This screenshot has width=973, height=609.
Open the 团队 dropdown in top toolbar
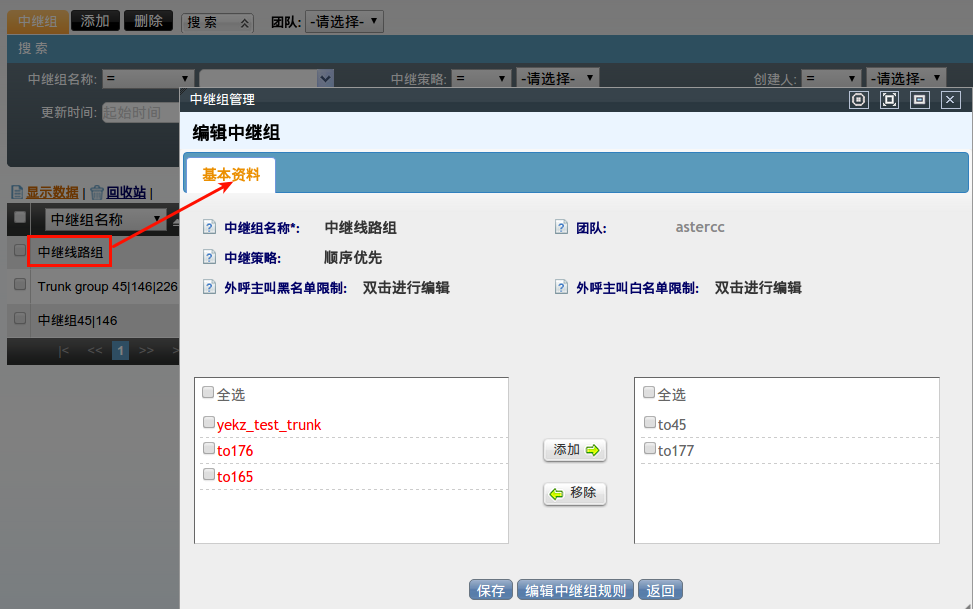(344, 20)
